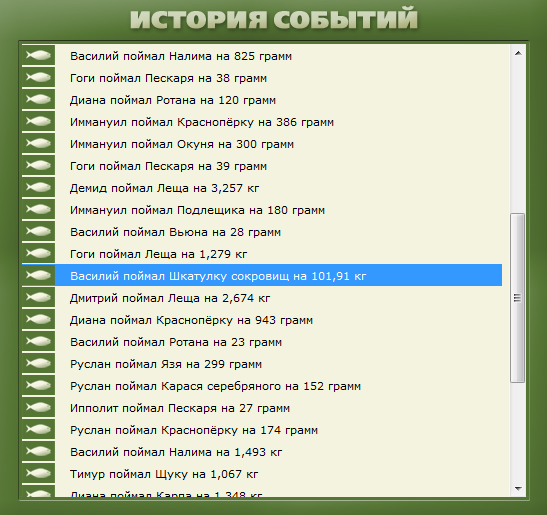The image size is (547, 515).
Task: Click fish icon beside Иммануил поймал Окуня 300 грамм
Action: [x=38, y=143]
